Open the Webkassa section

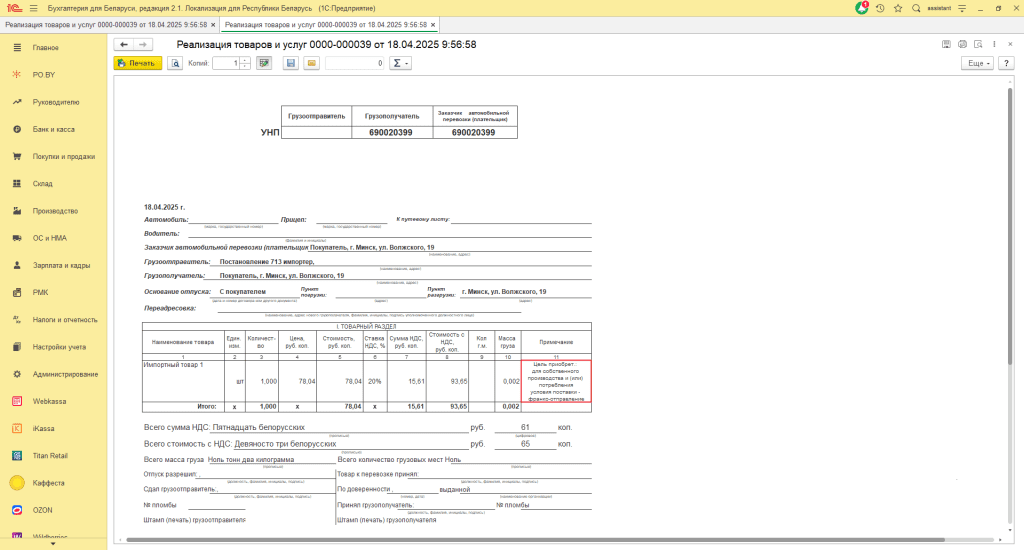pyautogui.click(x=49, y=402)
